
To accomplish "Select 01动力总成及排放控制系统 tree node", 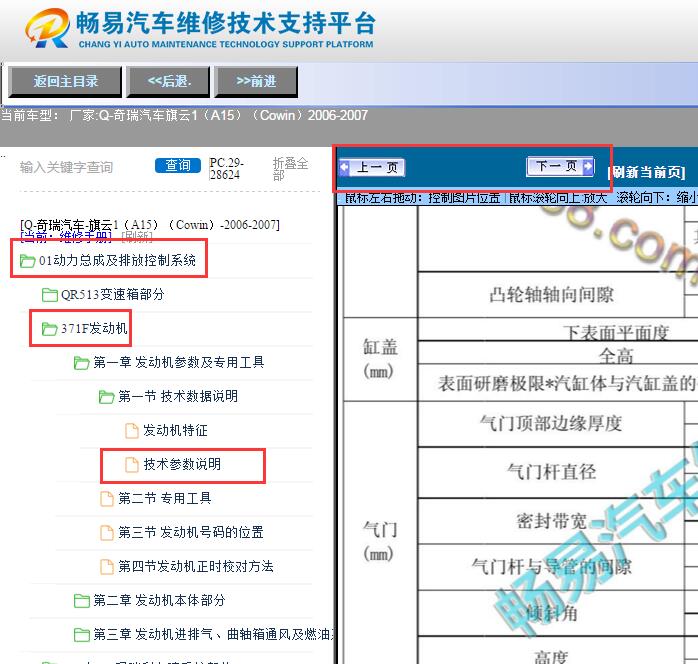I will (118, 260).
